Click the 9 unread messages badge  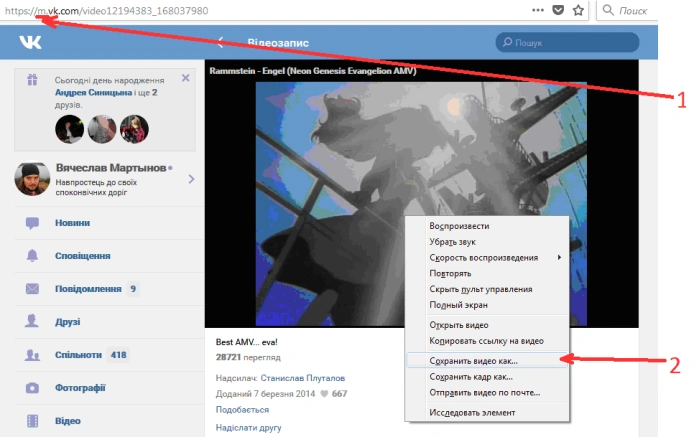pos(133,289)
